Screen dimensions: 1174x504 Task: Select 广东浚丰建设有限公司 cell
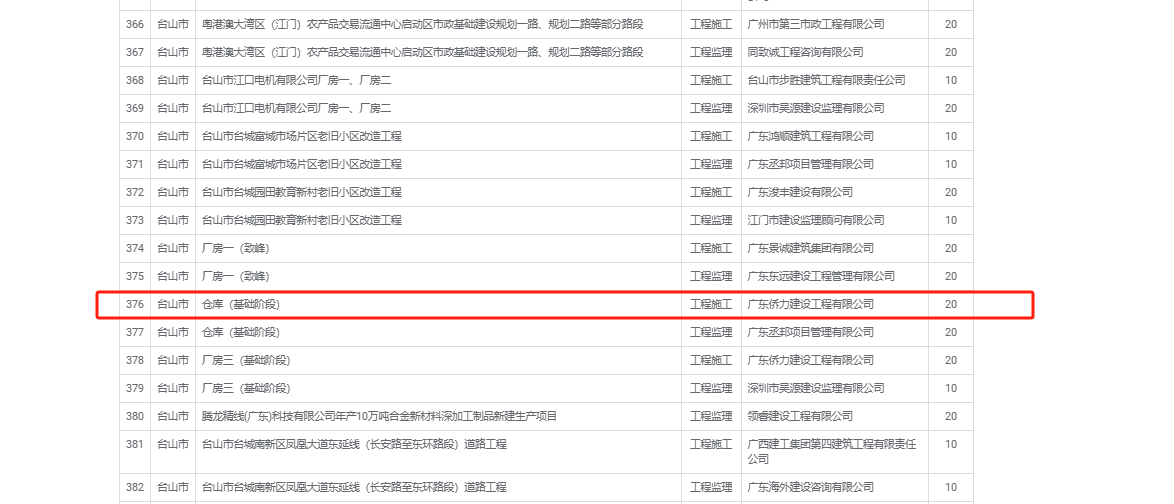click(800, 192)
